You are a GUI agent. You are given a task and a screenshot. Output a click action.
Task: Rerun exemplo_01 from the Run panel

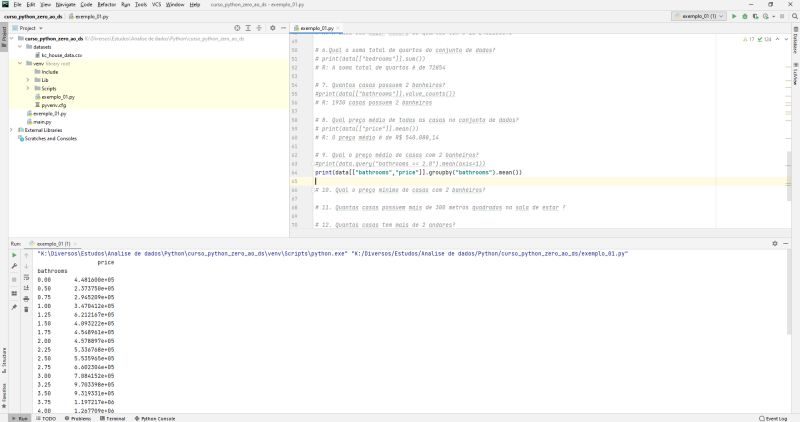14,255
